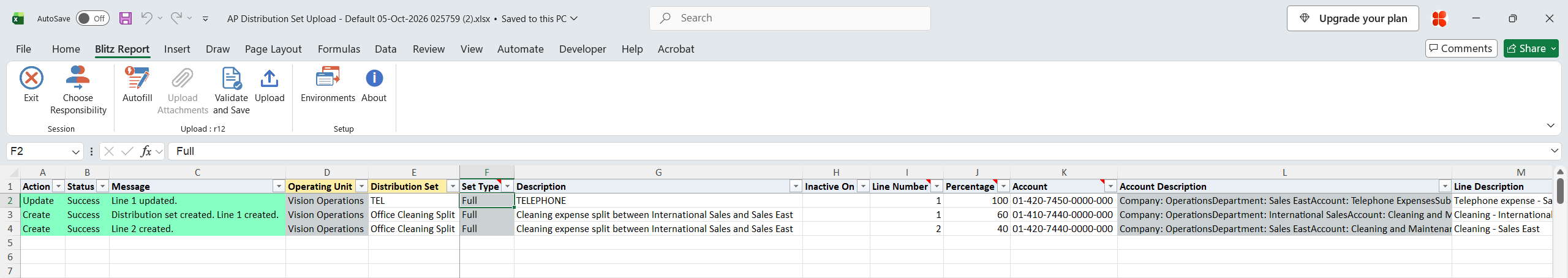This screenshot has width=1568, height=278.
Task: Run the Autofill tool
Action: click(137, 85)
